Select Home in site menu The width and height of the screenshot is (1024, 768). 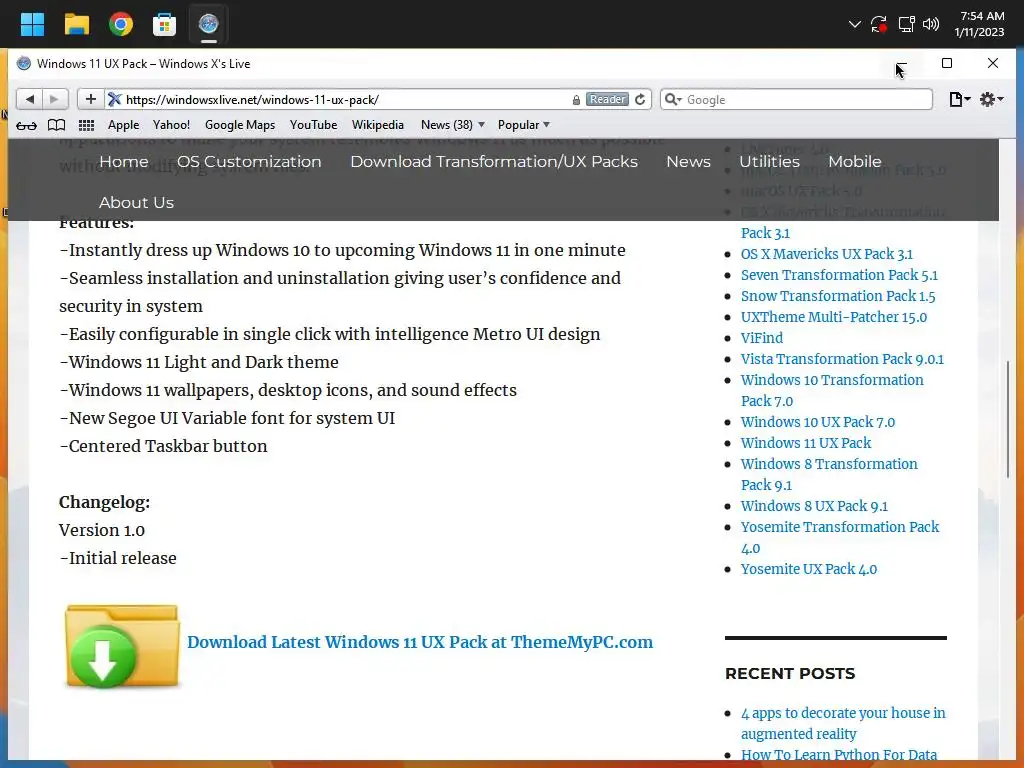click(123, 161)
